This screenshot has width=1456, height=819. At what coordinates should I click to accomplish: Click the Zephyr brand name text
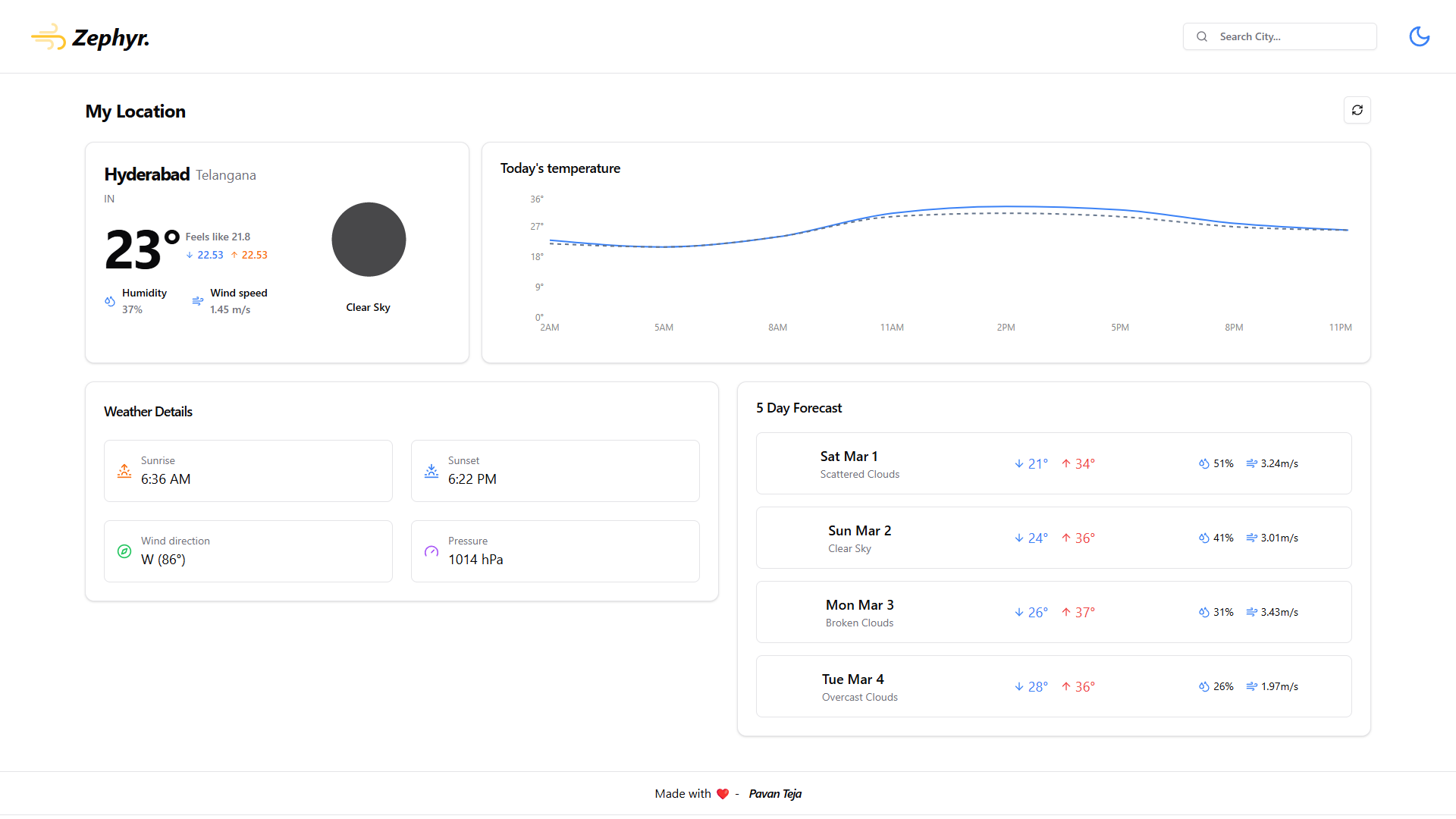(111, 38)
